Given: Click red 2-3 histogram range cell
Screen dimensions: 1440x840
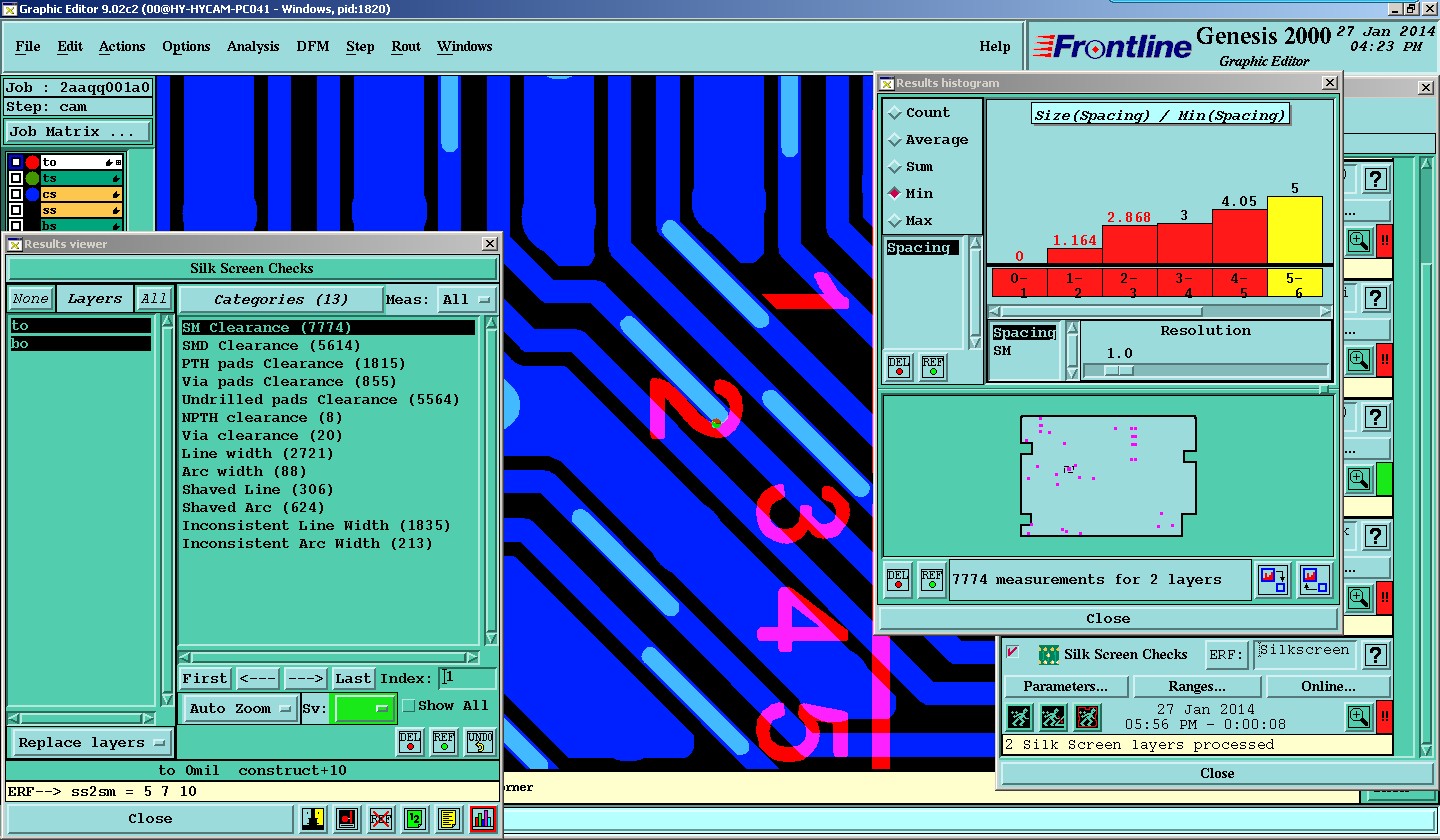Looking at the screenshot, I should 1129,283.
